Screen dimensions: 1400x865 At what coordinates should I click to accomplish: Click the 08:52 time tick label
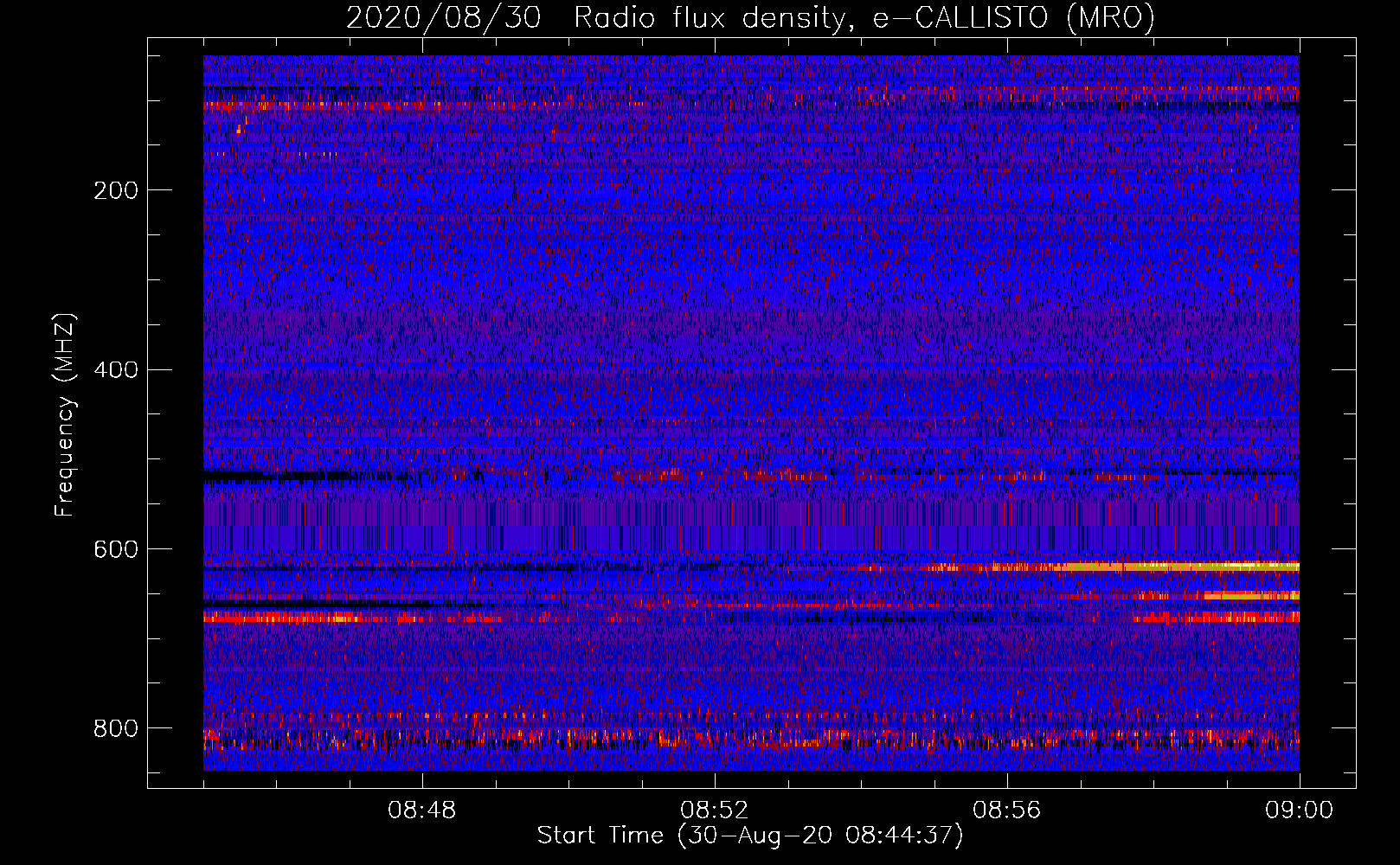pyautogui.click(x=715, y=811)
